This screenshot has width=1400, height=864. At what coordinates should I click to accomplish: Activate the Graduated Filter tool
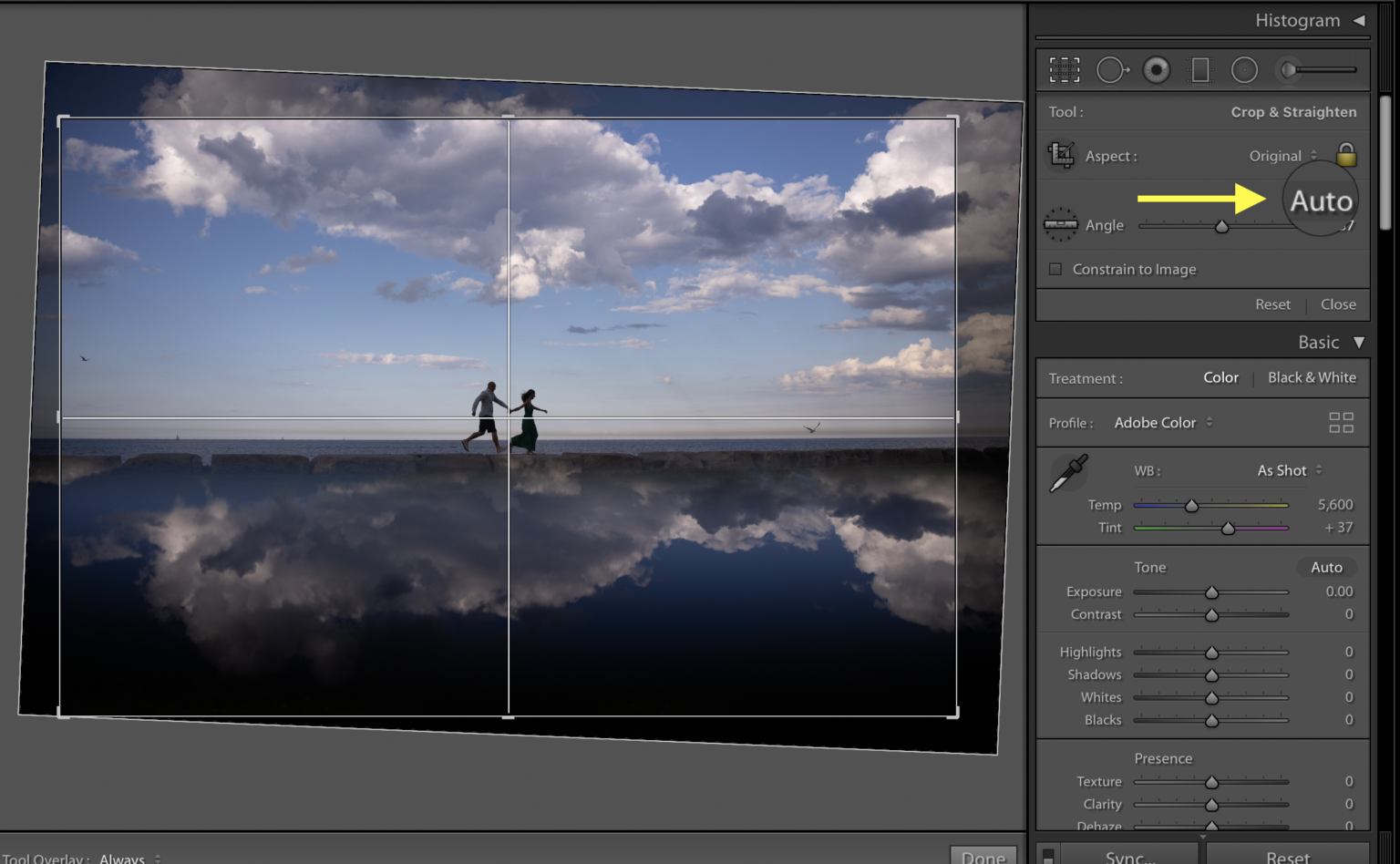point(1199,69)
